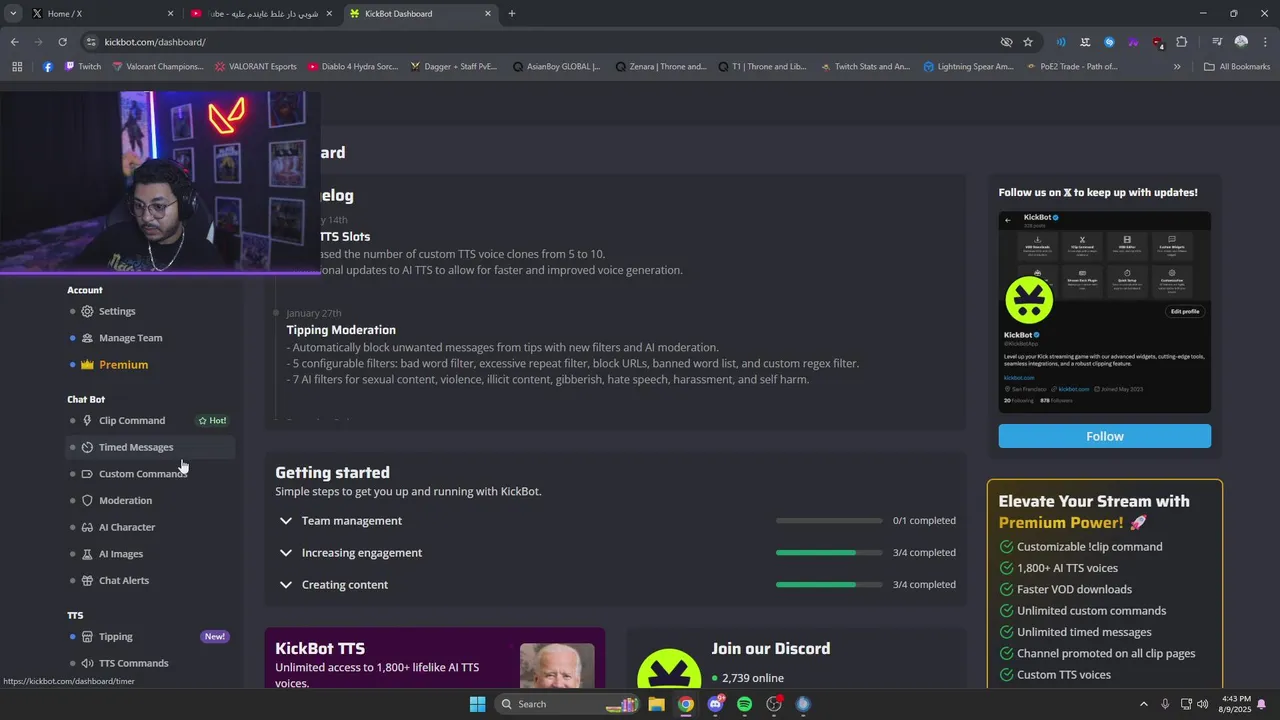Click the New! badge beside Tipping
The height and width of the screenshot is (720, 1280).
[x=215, y=637]
